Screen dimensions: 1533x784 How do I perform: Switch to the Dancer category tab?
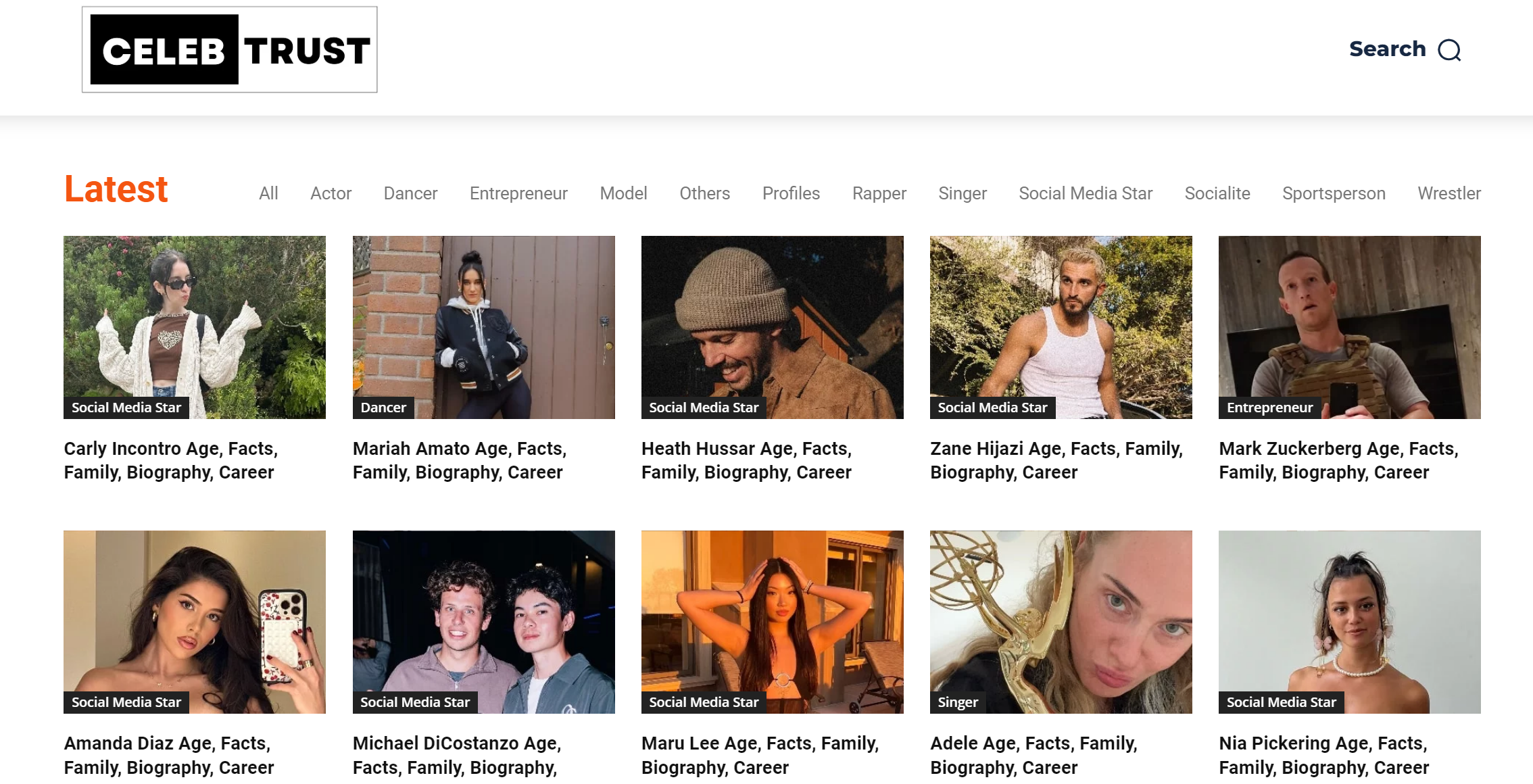pyautogui.click(x=410, y=193)
